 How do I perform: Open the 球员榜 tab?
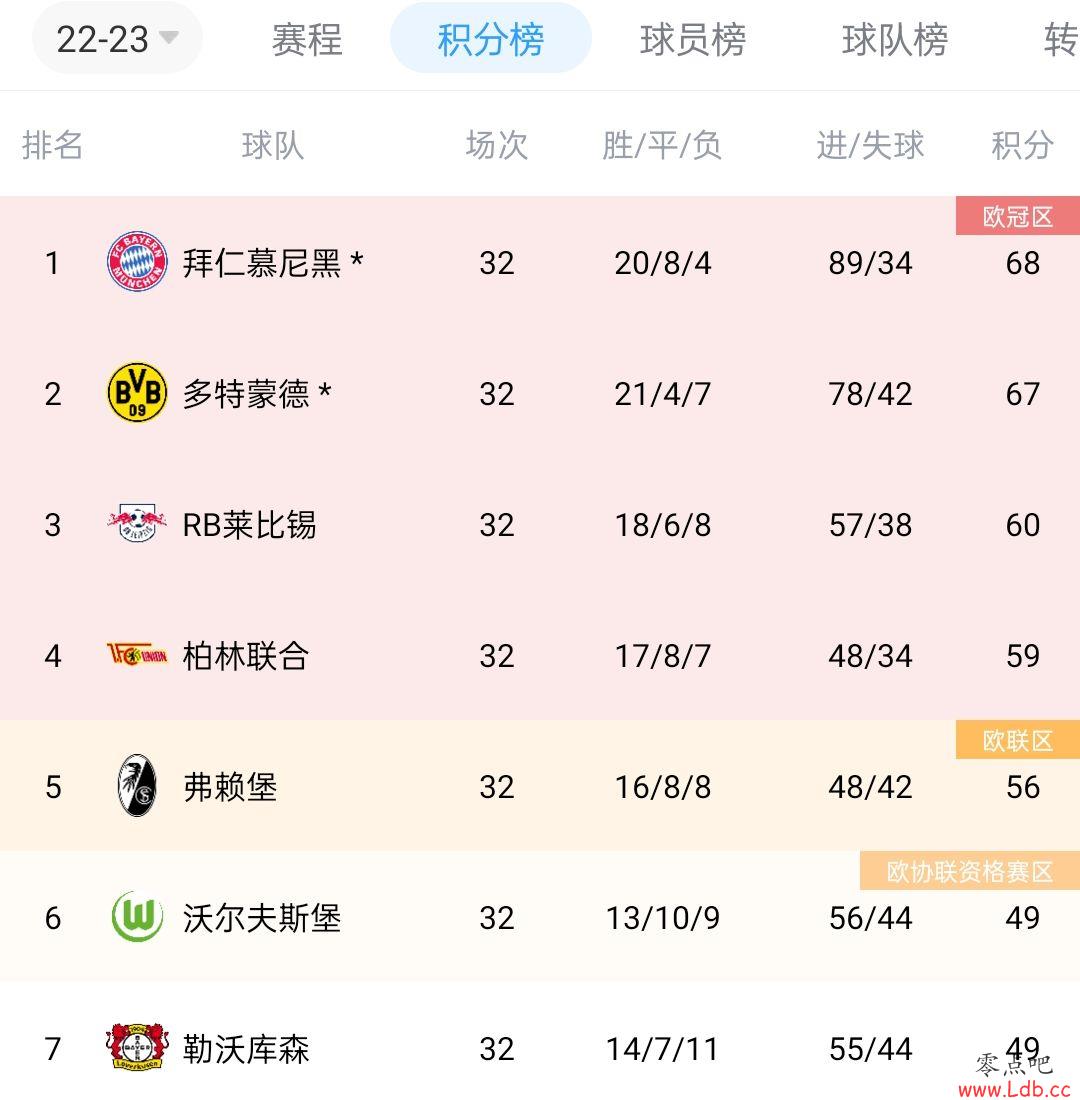coord(693,39)
